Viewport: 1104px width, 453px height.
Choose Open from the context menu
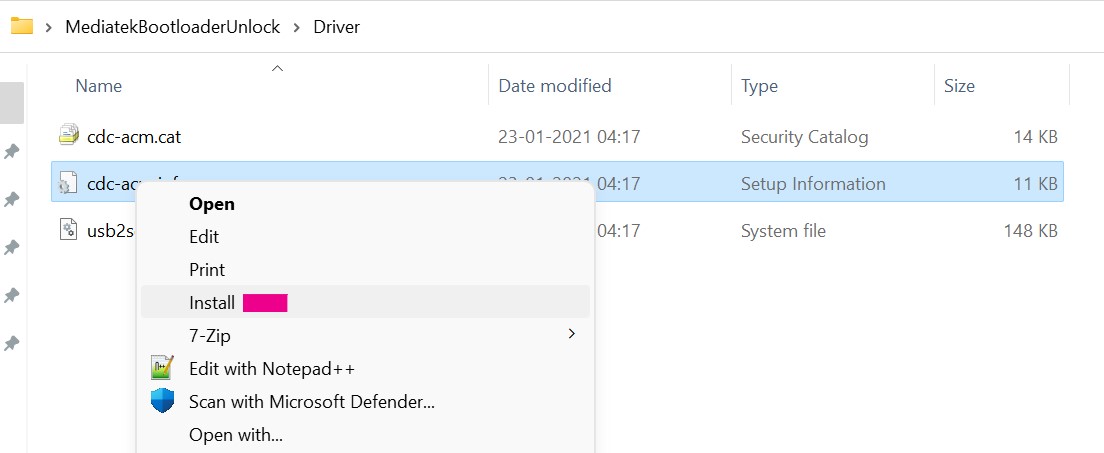(x=212, y=204)
